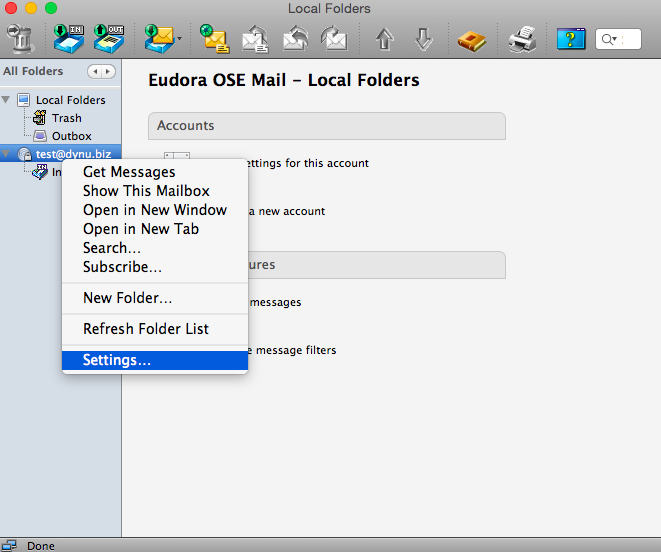
Task: Select the test@dynu.biz account
Action: (73, 154)
